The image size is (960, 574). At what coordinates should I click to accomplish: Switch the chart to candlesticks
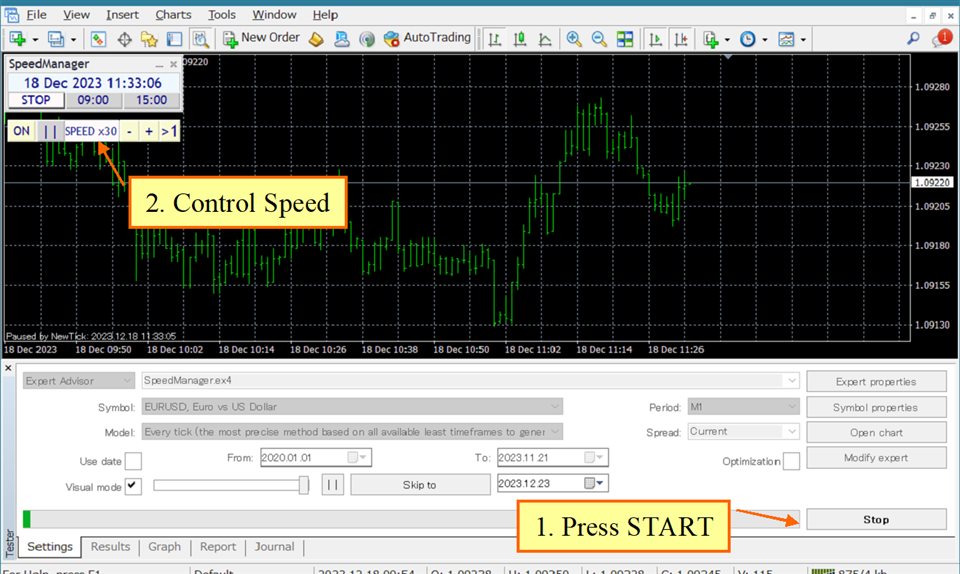[520, 39]
